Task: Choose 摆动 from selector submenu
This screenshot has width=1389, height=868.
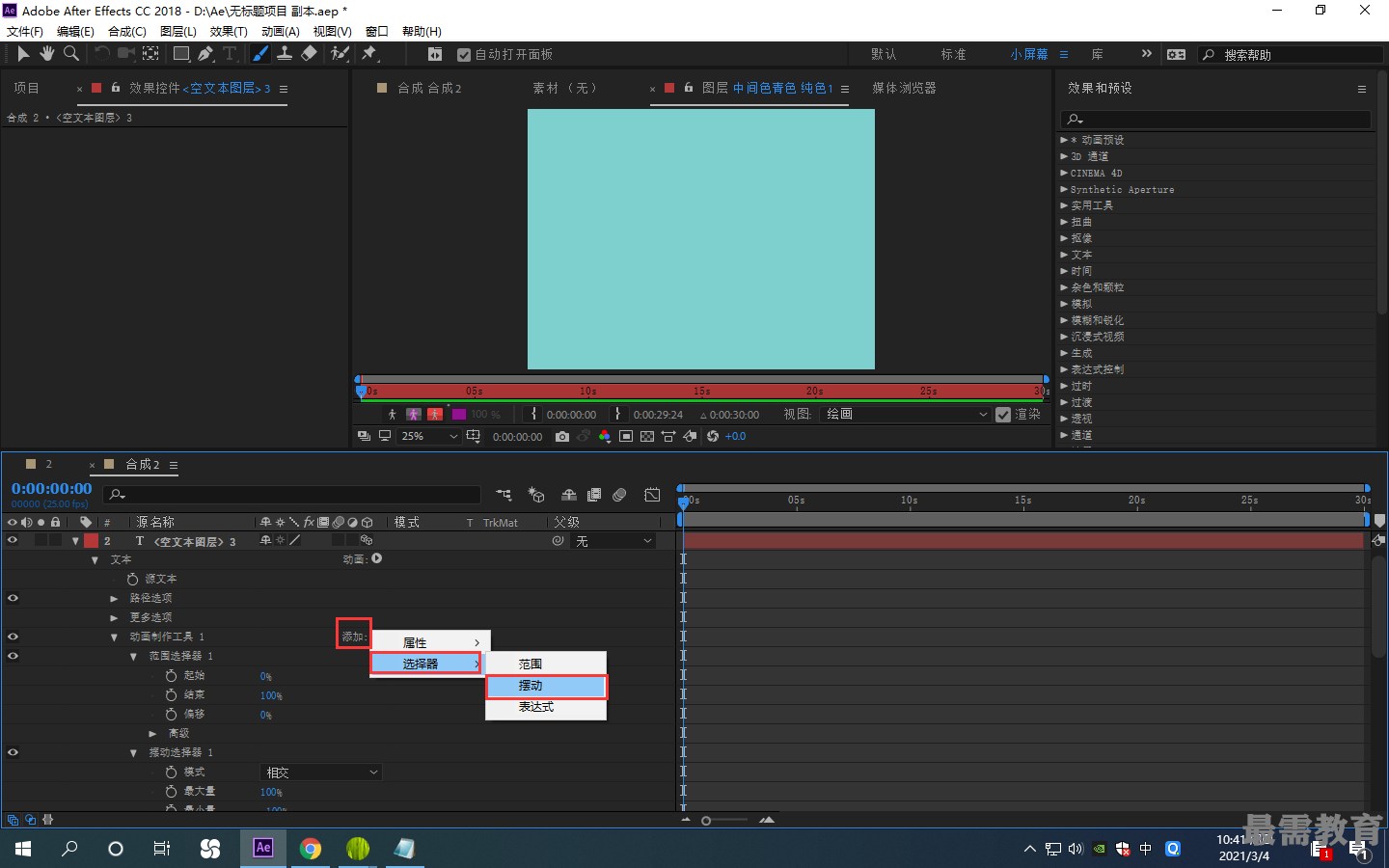Action: click(x=546, y=686)
